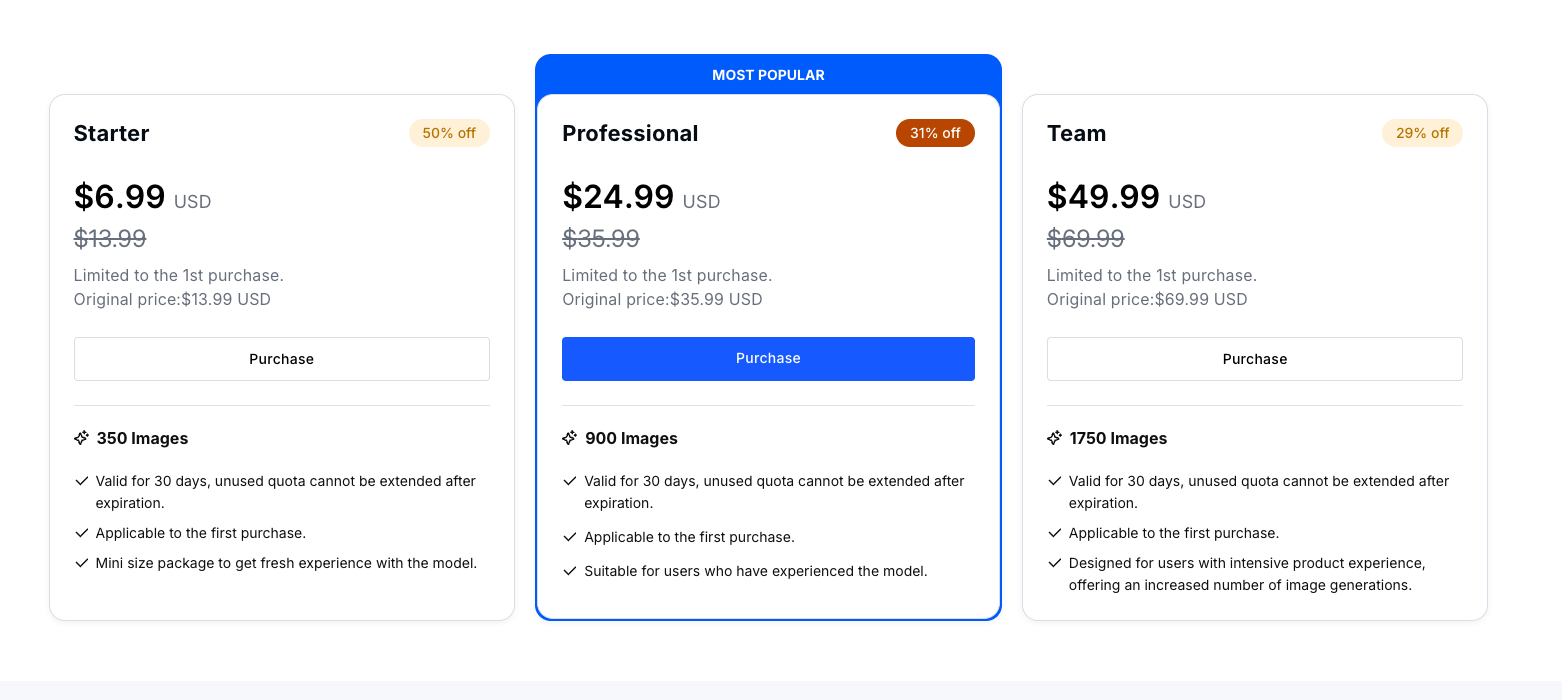Click Team's Applicable to first purchase checkmark
The width and height of the screenshot is (1562, 700).
coord(1054,533)
